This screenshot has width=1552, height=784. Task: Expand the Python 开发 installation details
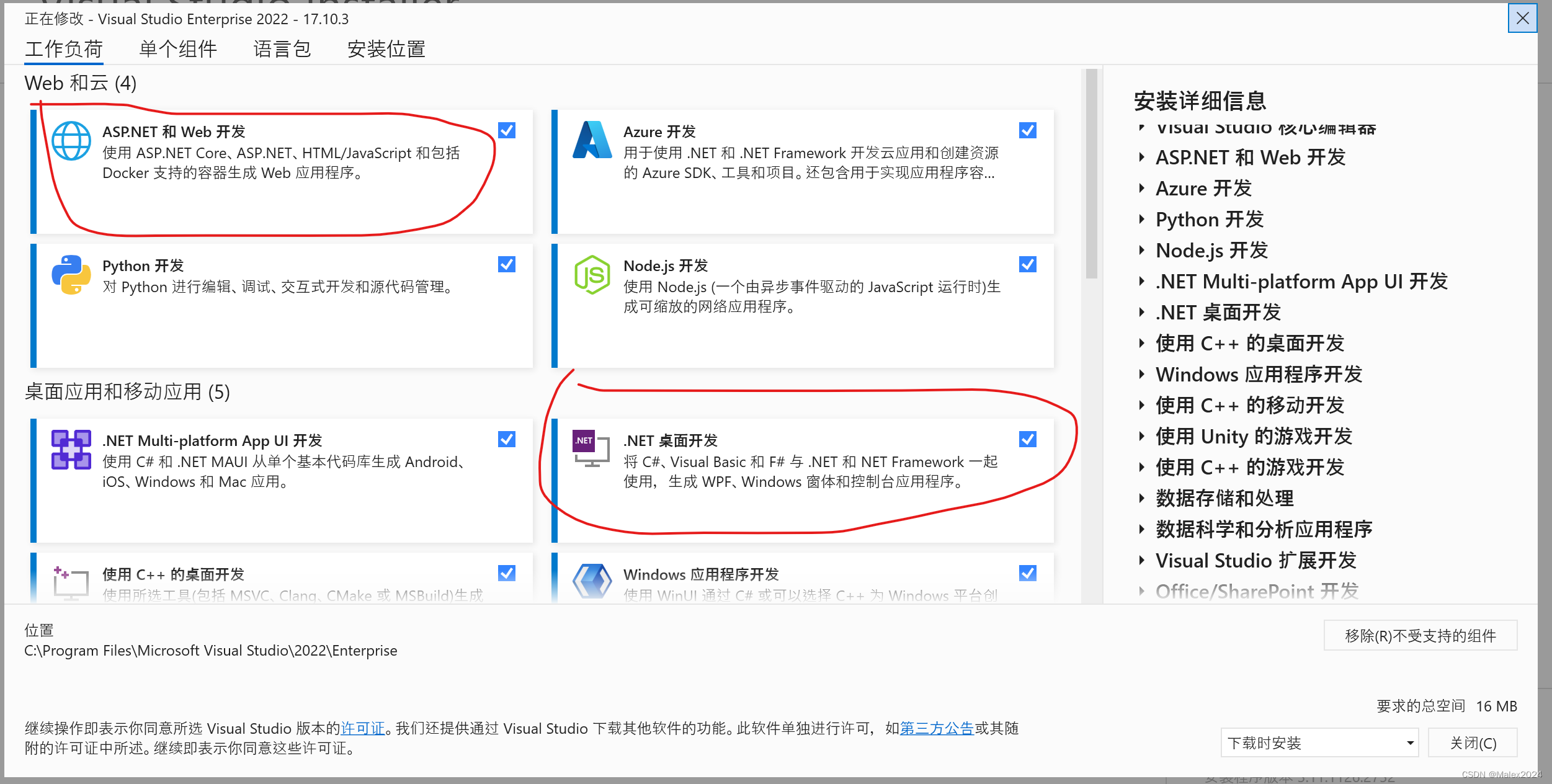click(x=1143, y=219)
